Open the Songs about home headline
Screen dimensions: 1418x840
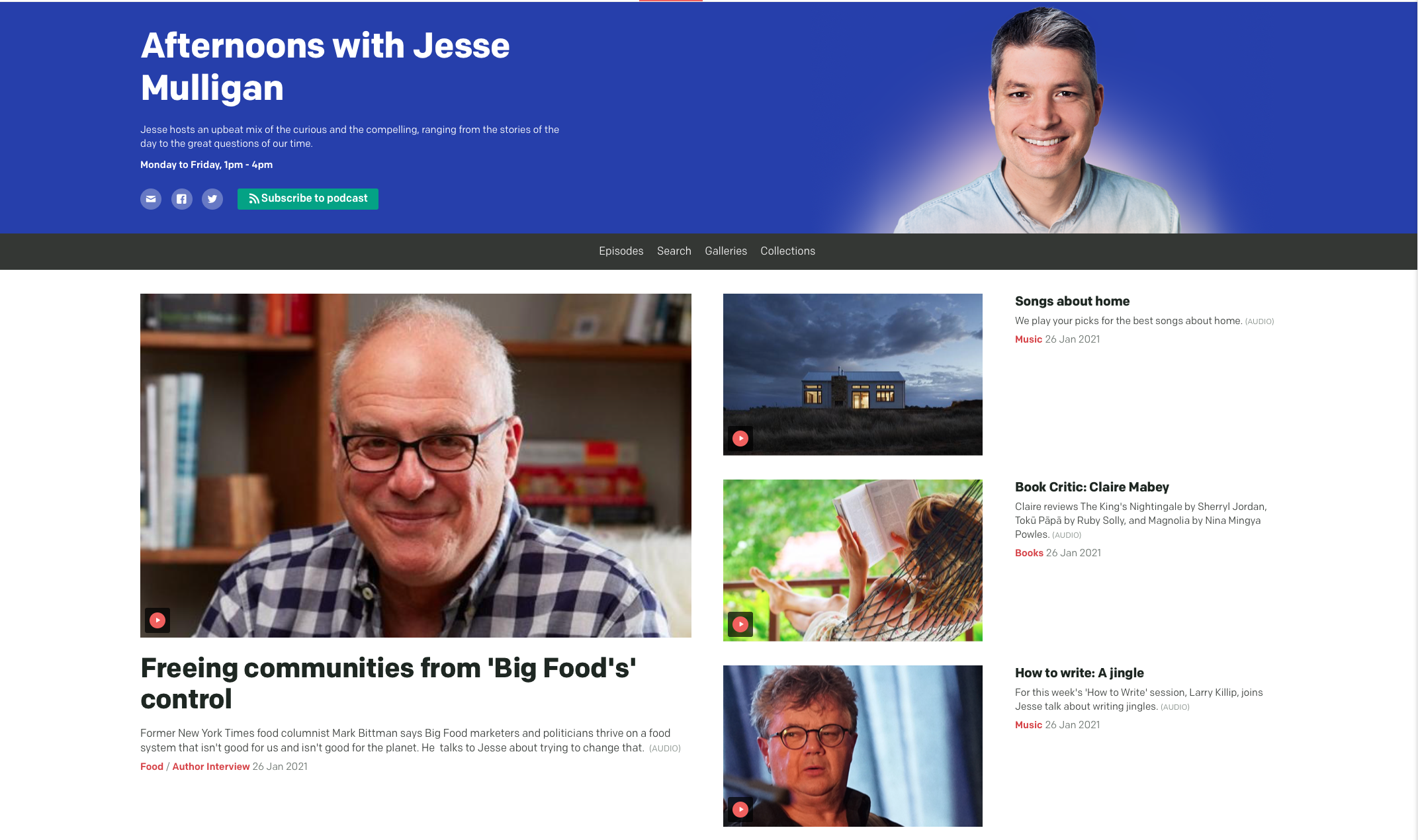pyautogui.click(x=1072, y=301)
